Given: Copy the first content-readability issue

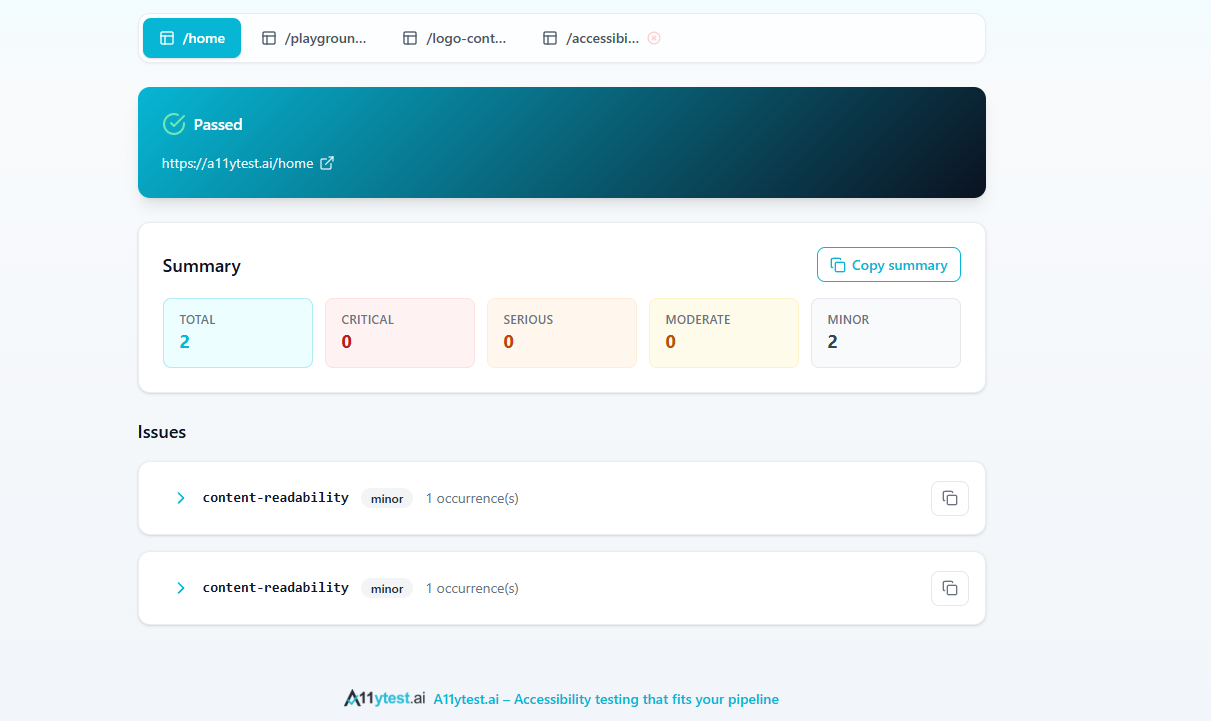Looking at the screenshot, I should 949,498.
